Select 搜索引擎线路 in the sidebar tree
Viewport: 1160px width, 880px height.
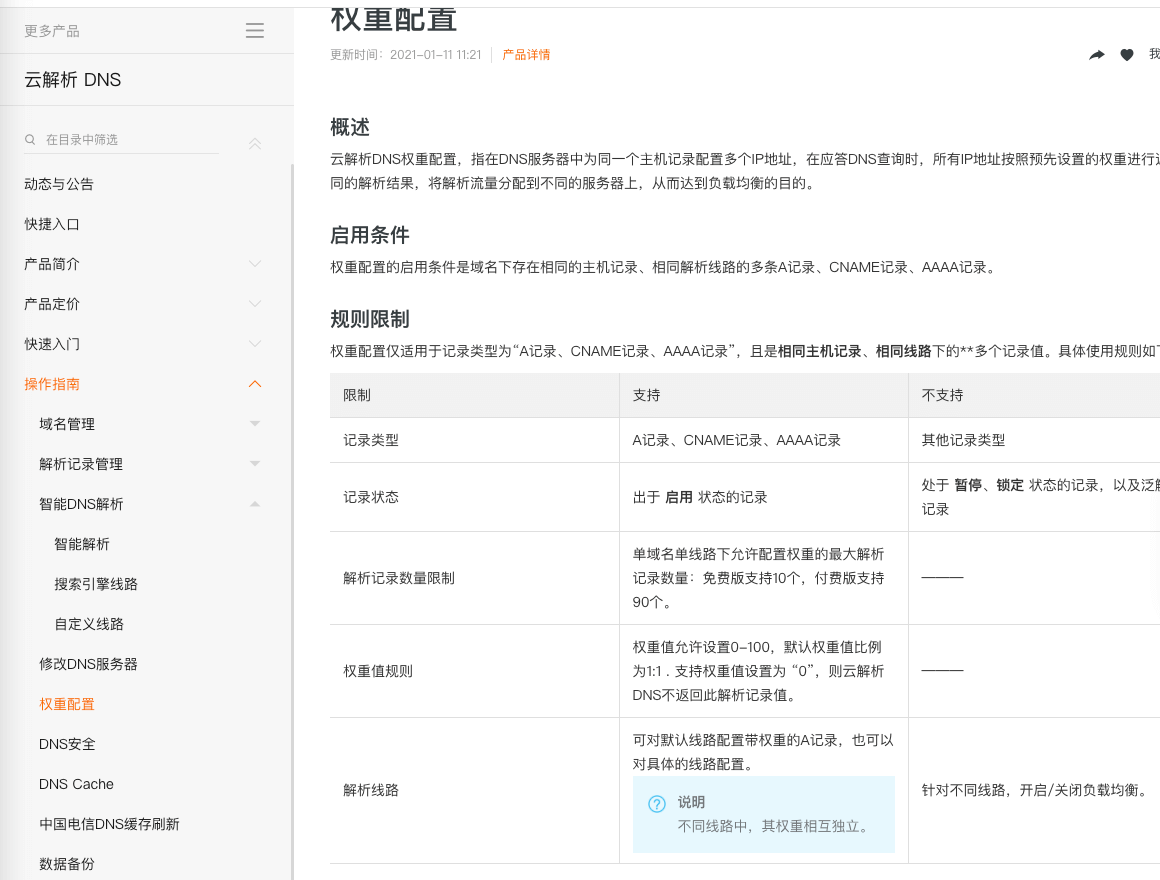(x=96, y=584)
